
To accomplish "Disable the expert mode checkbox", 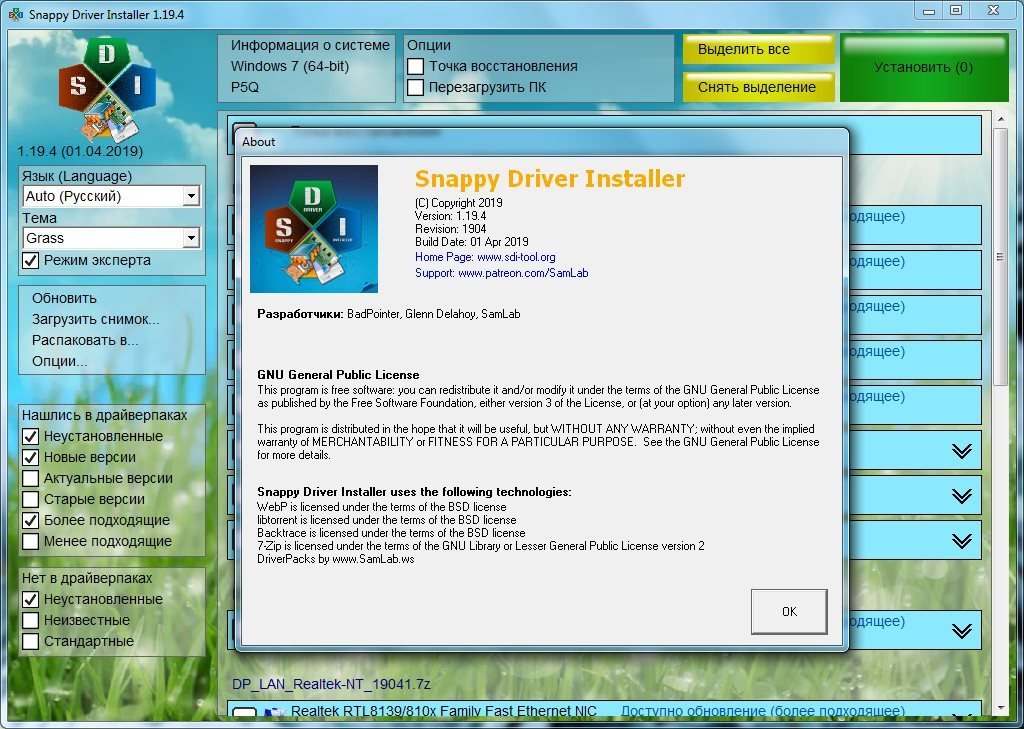I will coord(31,260).
